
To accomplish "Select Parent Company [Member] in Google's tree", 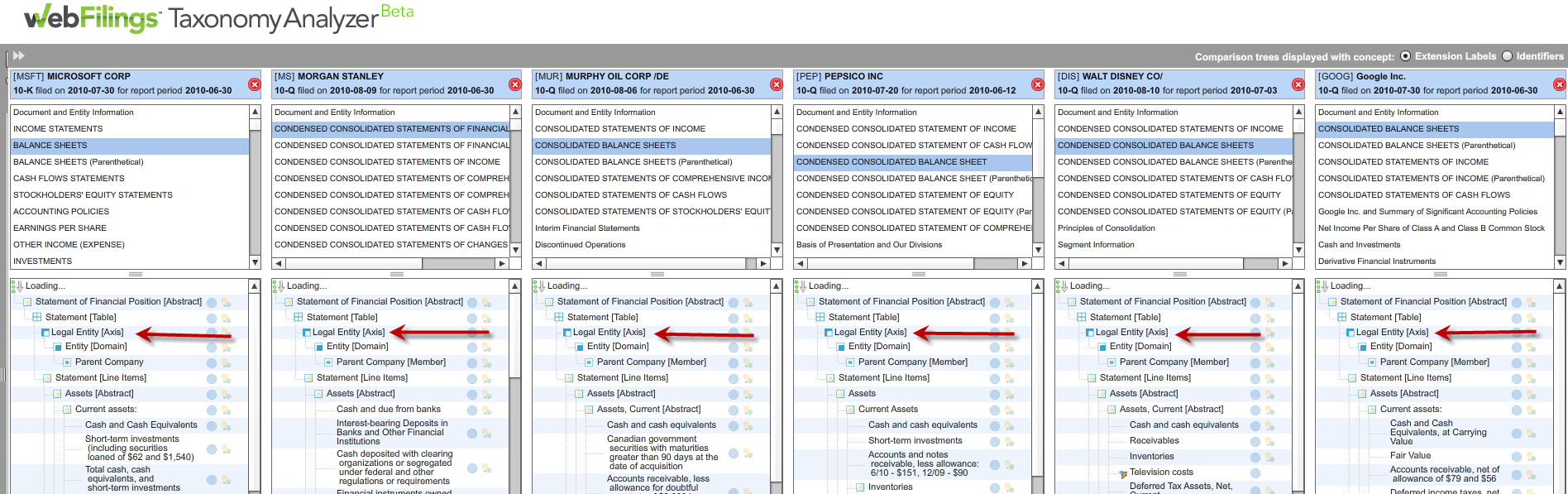I will [1434, 362].
